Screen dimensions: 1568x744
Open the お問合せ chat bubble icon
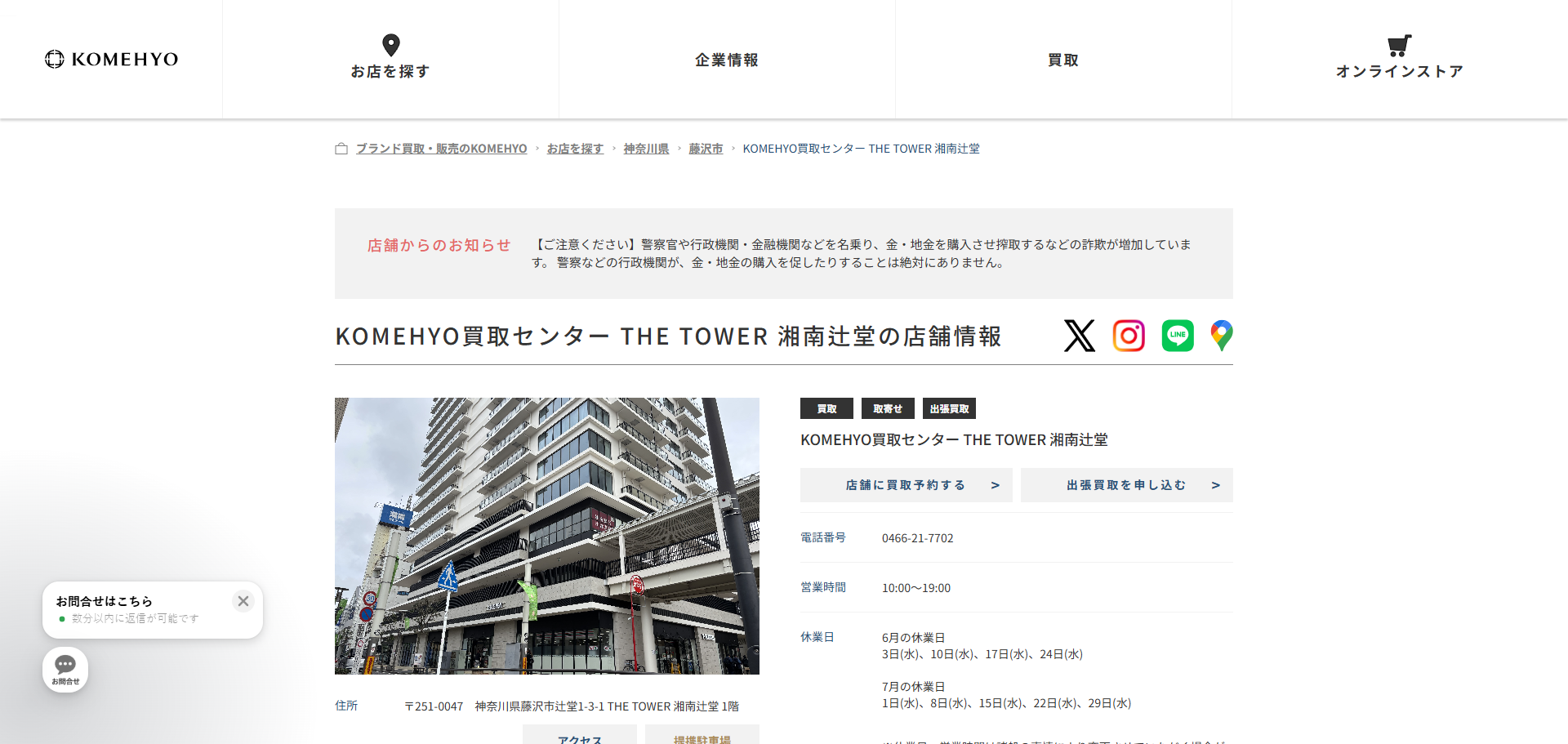click(x=65, y=670)
